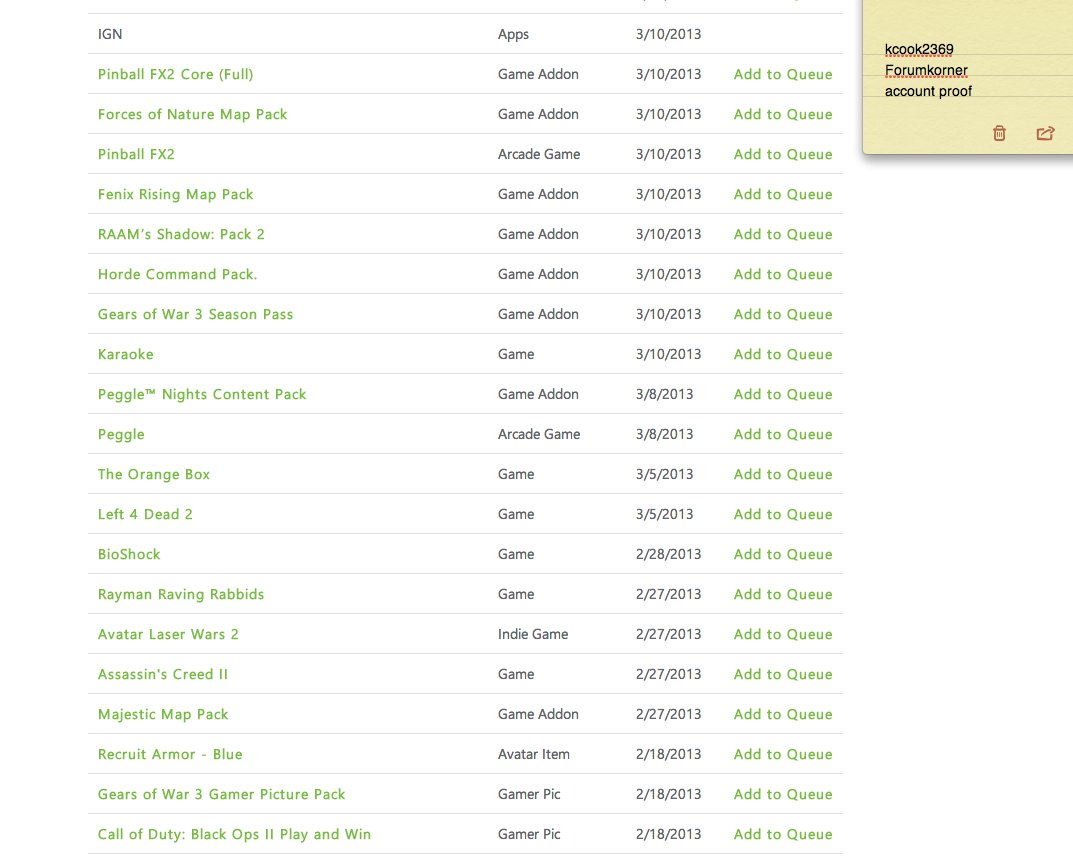Add BioShock to queue
Viewport: 1073px width, 861px height.
click(x=783, y=554)
